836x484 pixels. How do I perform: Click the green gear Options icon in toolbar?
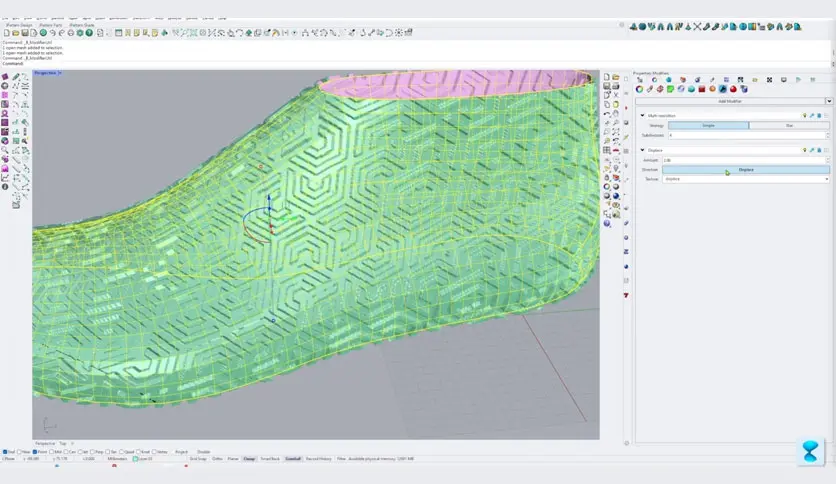80,33
